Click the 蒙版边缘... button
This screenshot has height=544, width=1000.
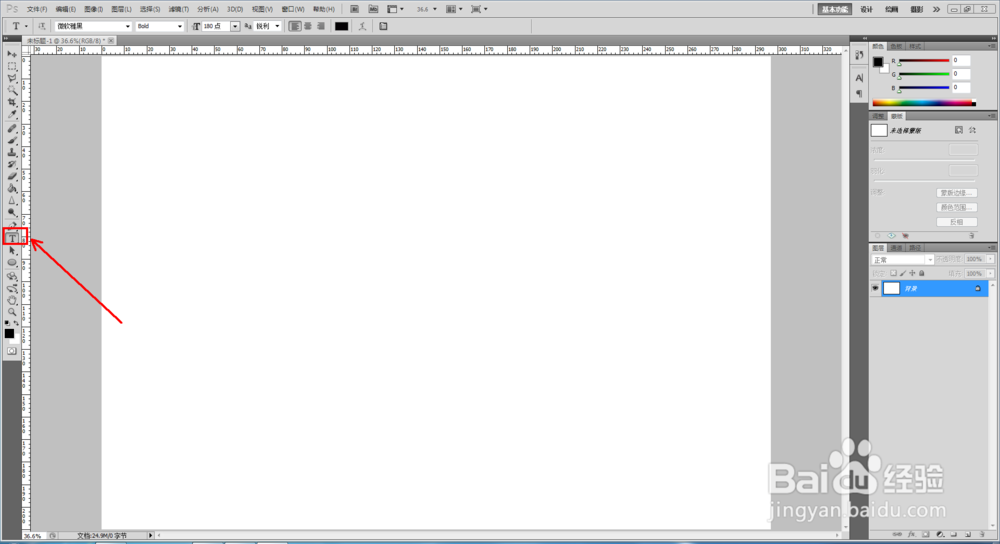tap(957, 193)
